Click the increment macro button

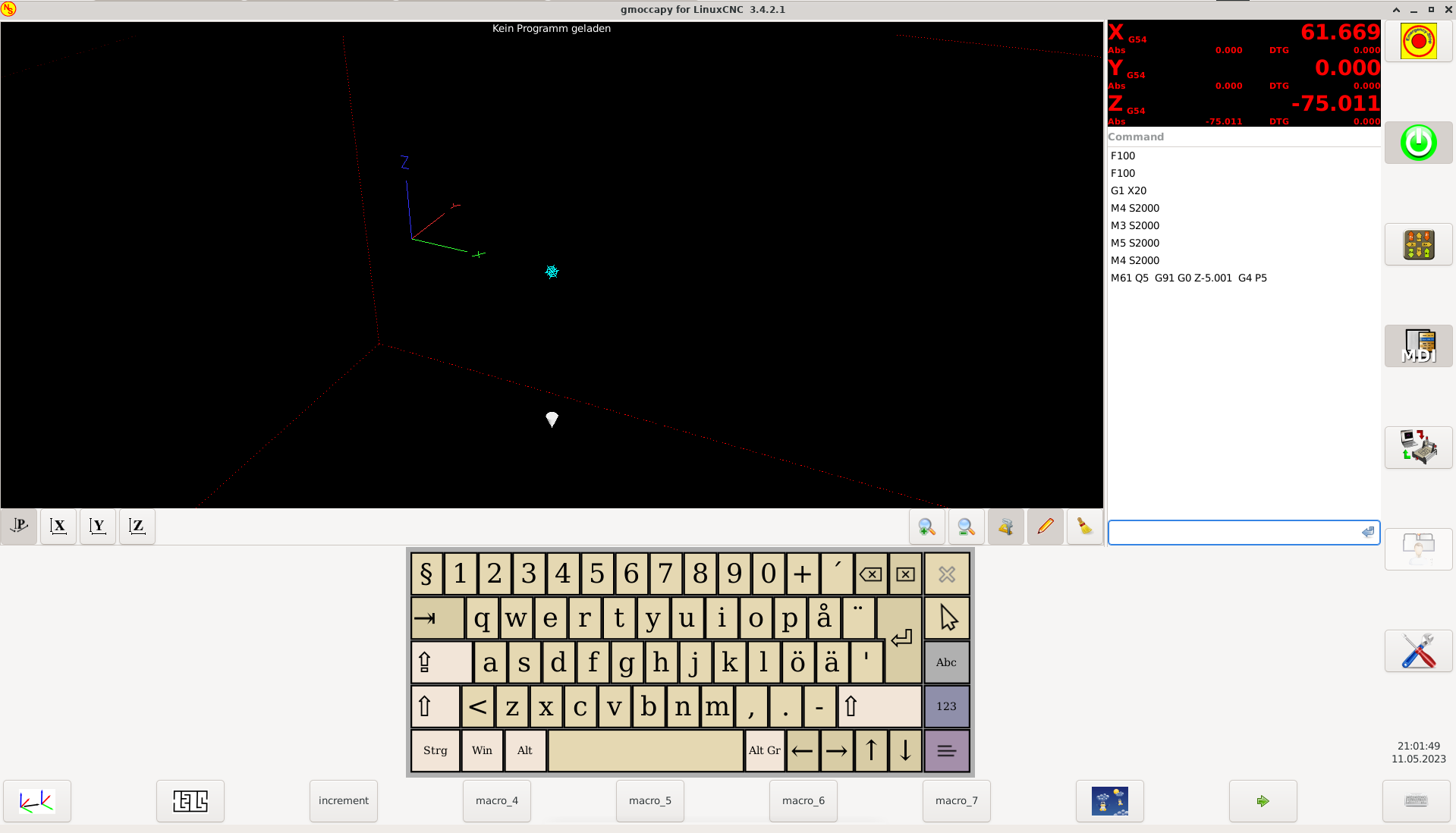point(344,801)
